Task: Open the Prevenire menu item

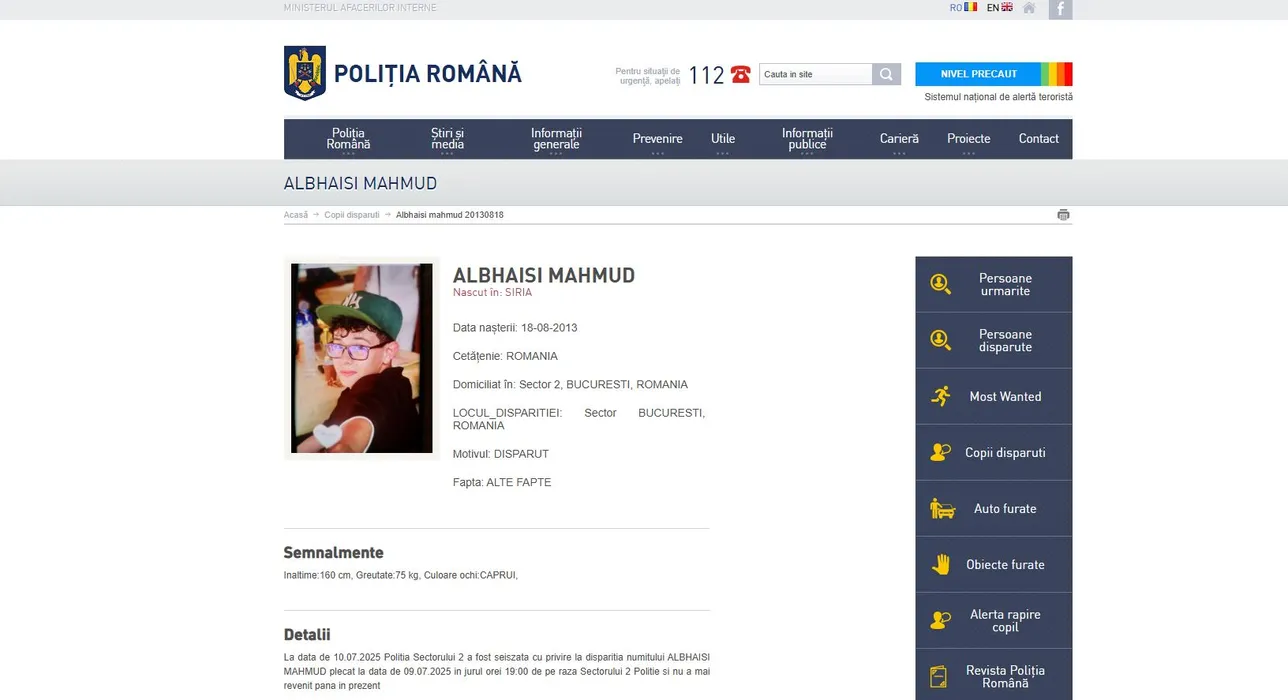Action: click(x=657, y=139)
